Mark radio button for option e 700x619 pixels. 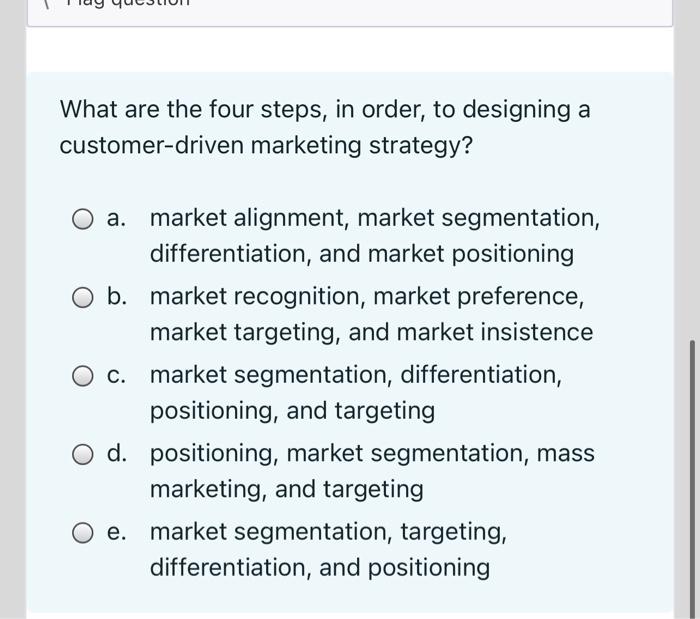point(84,532)
